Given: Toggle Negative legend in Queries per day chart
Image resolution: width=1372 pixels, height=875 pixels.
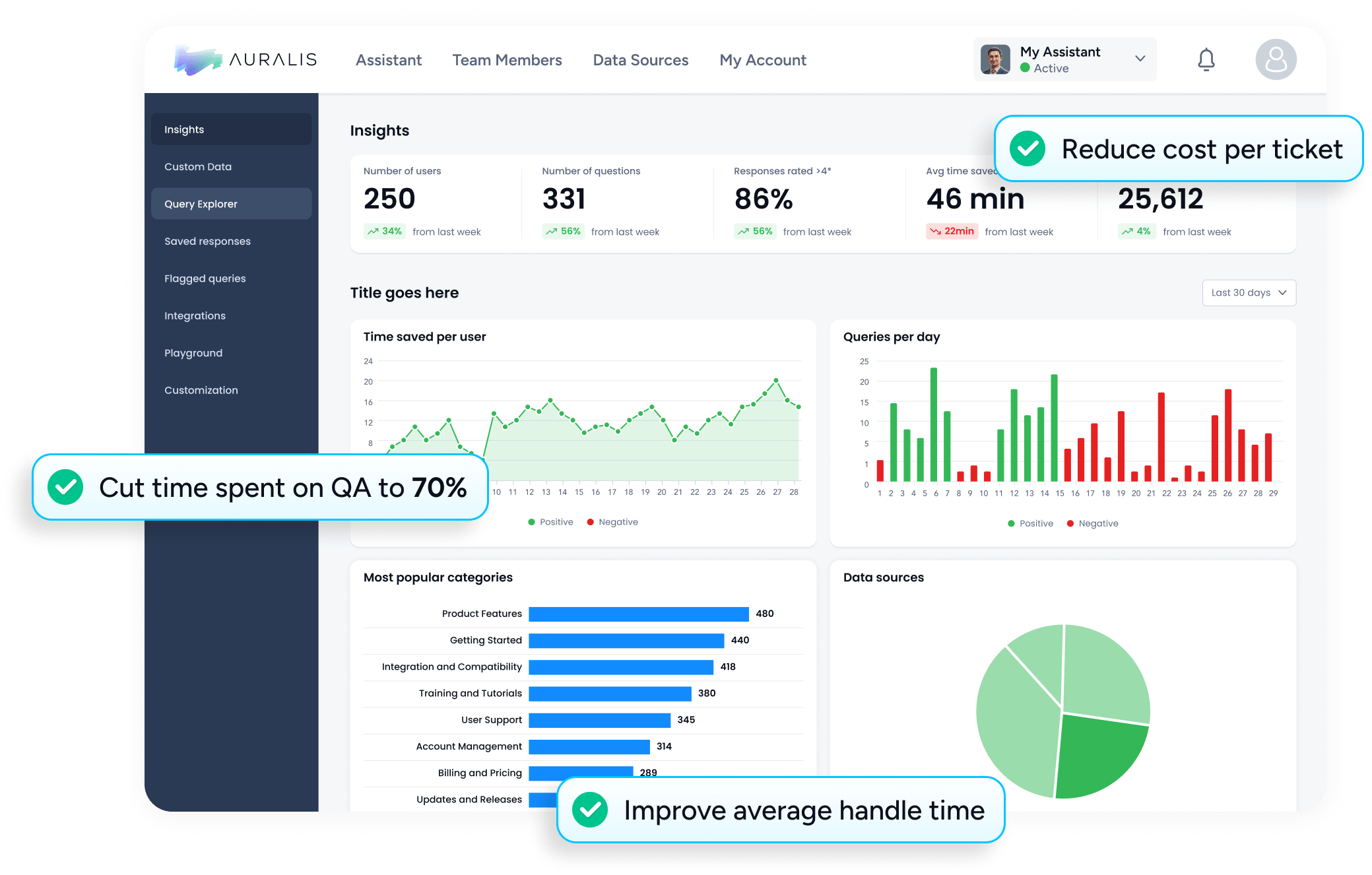Looking at the screenshot, I should pyautogui.click(x=1092, y=523).
